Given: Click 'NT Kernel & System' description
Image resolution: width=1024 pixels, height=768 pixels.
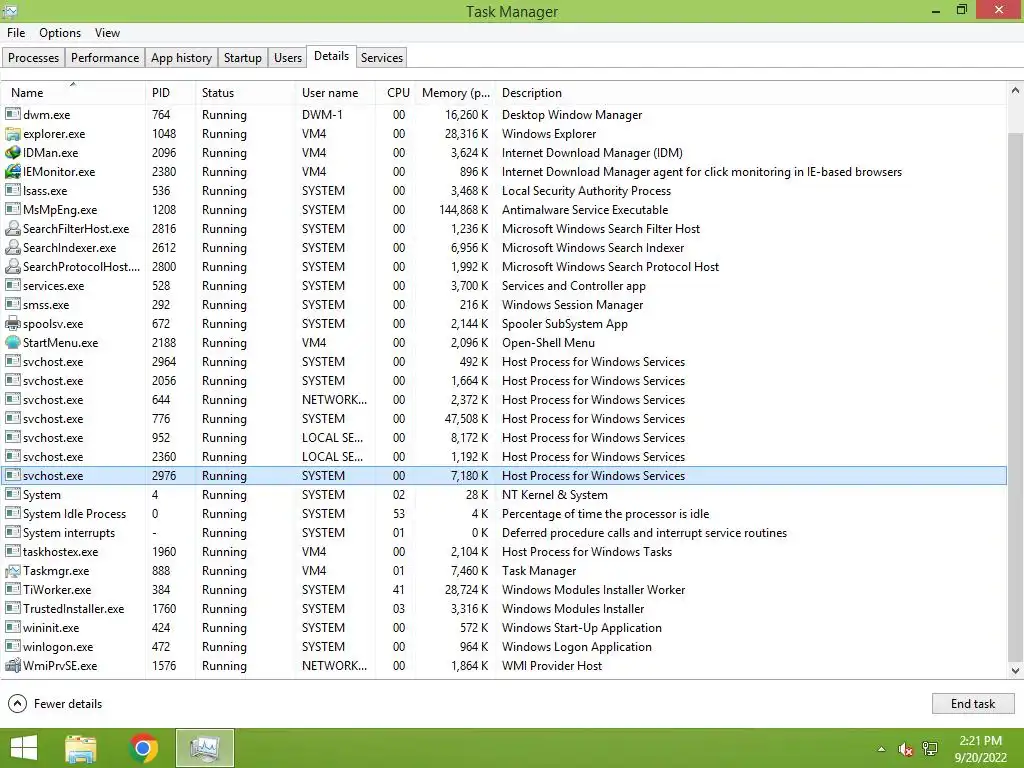Looking at the screenshot, I should click(x=554, y=494).
